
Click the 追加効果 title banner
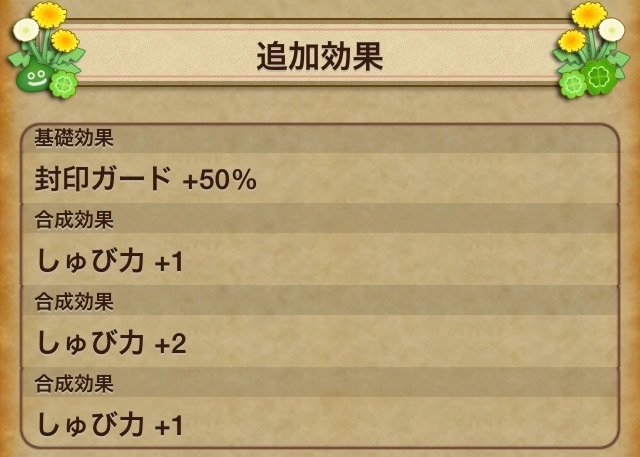pyautogui.click(x=320, y=57)
